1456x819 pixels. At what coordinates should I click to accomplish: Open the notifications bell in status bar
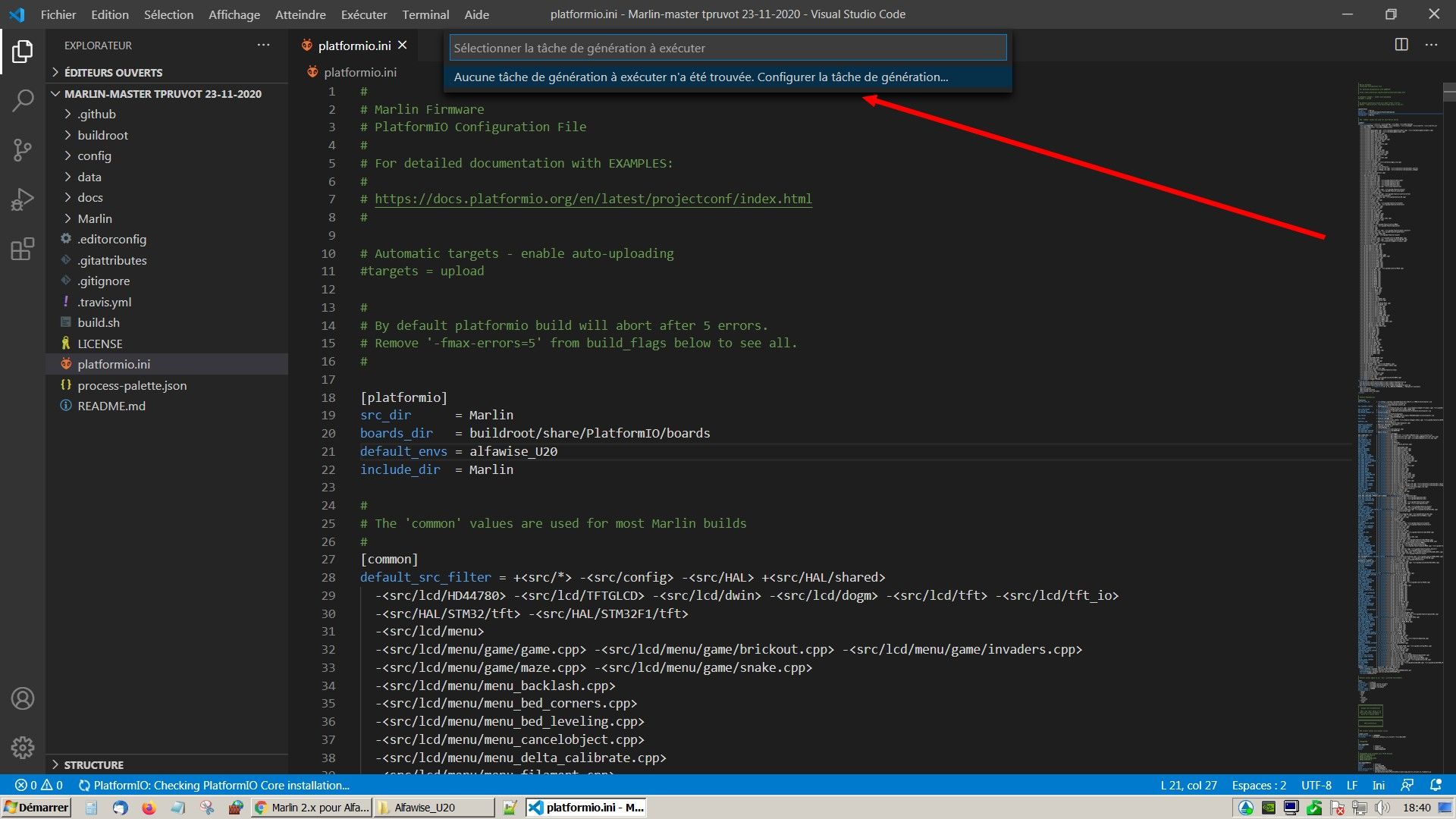(1436, 785)
